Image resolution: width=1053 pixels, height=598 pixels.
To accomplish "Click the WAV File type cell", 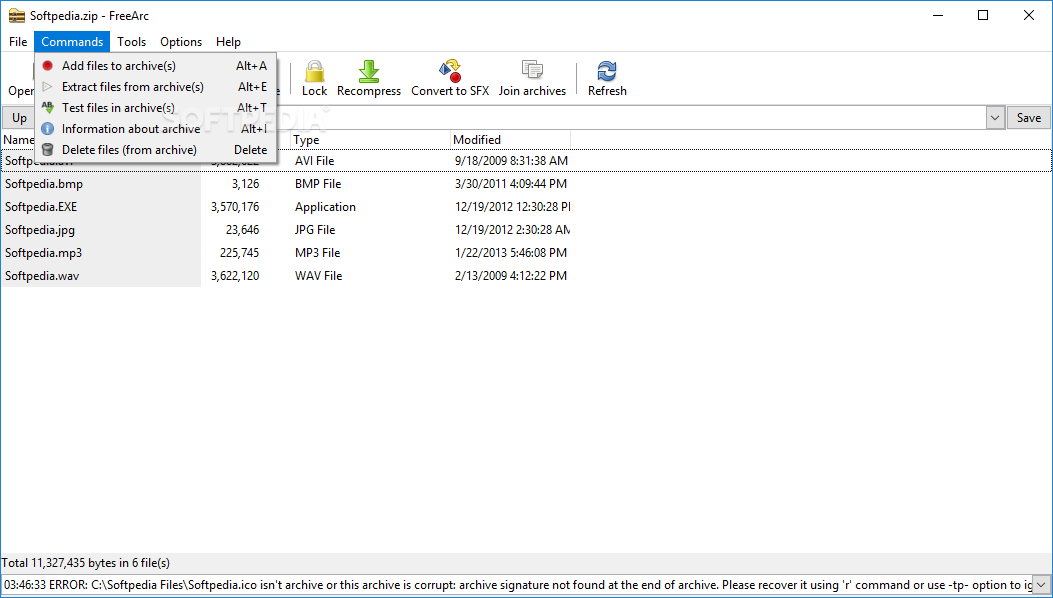I will tap(318, 275).
